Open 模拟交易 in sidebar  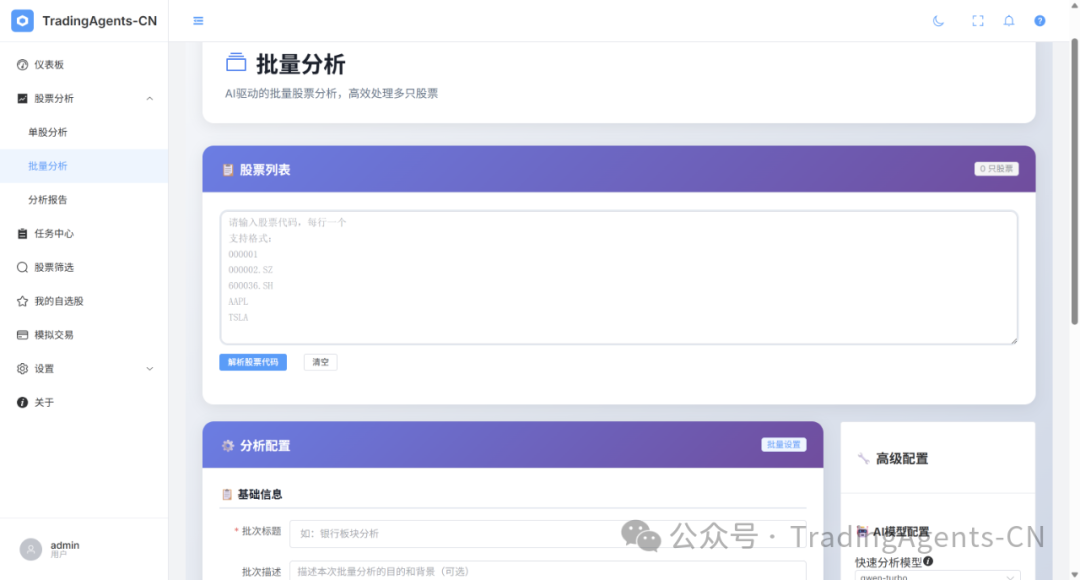click(54, 335)
